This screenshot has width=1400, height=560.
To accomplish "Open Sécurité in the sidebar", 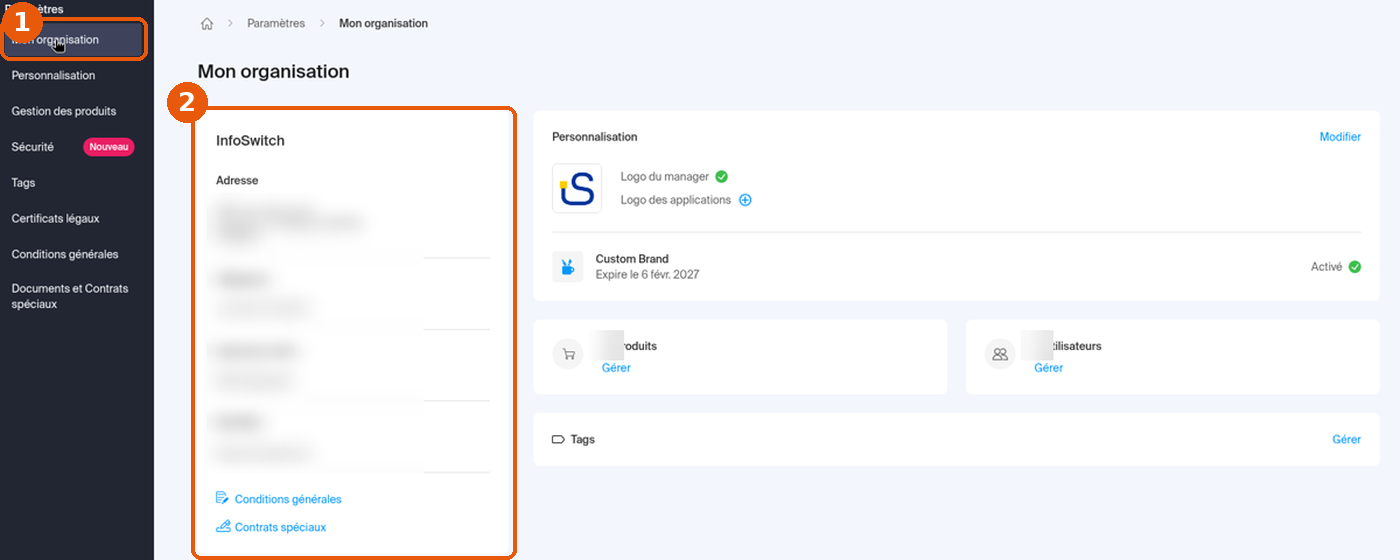I will point(33,147).
